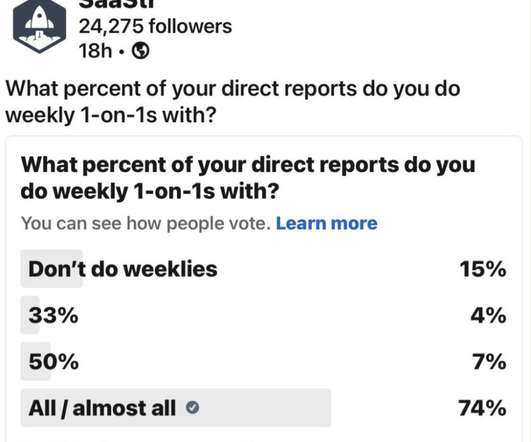Viewport: 531px width, 442px height.
Task: Click the 7% result percentage
Action: [489, 361]
